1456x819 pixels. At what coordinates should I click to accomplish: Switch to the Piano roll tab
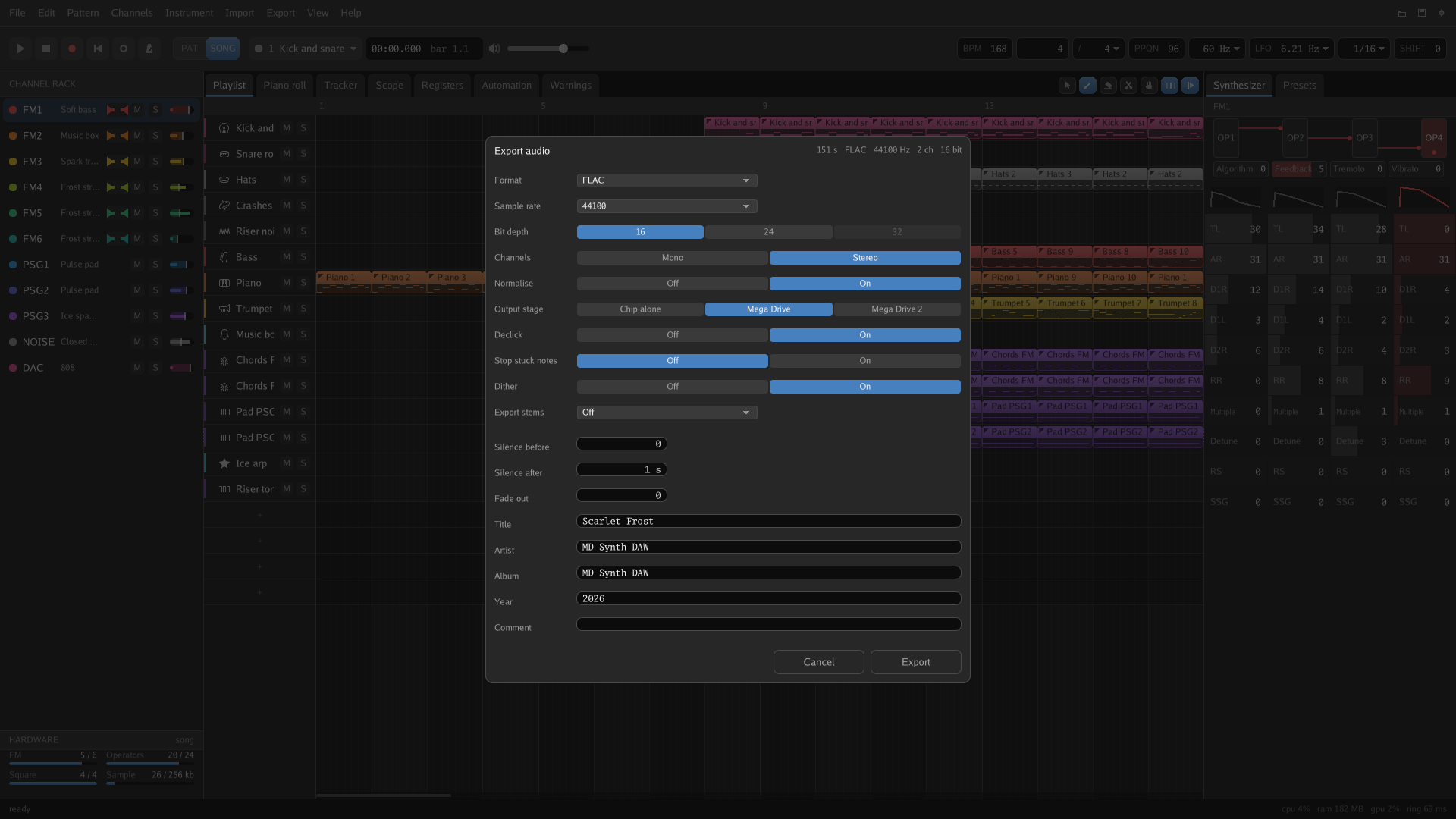(x=284, y=86)
